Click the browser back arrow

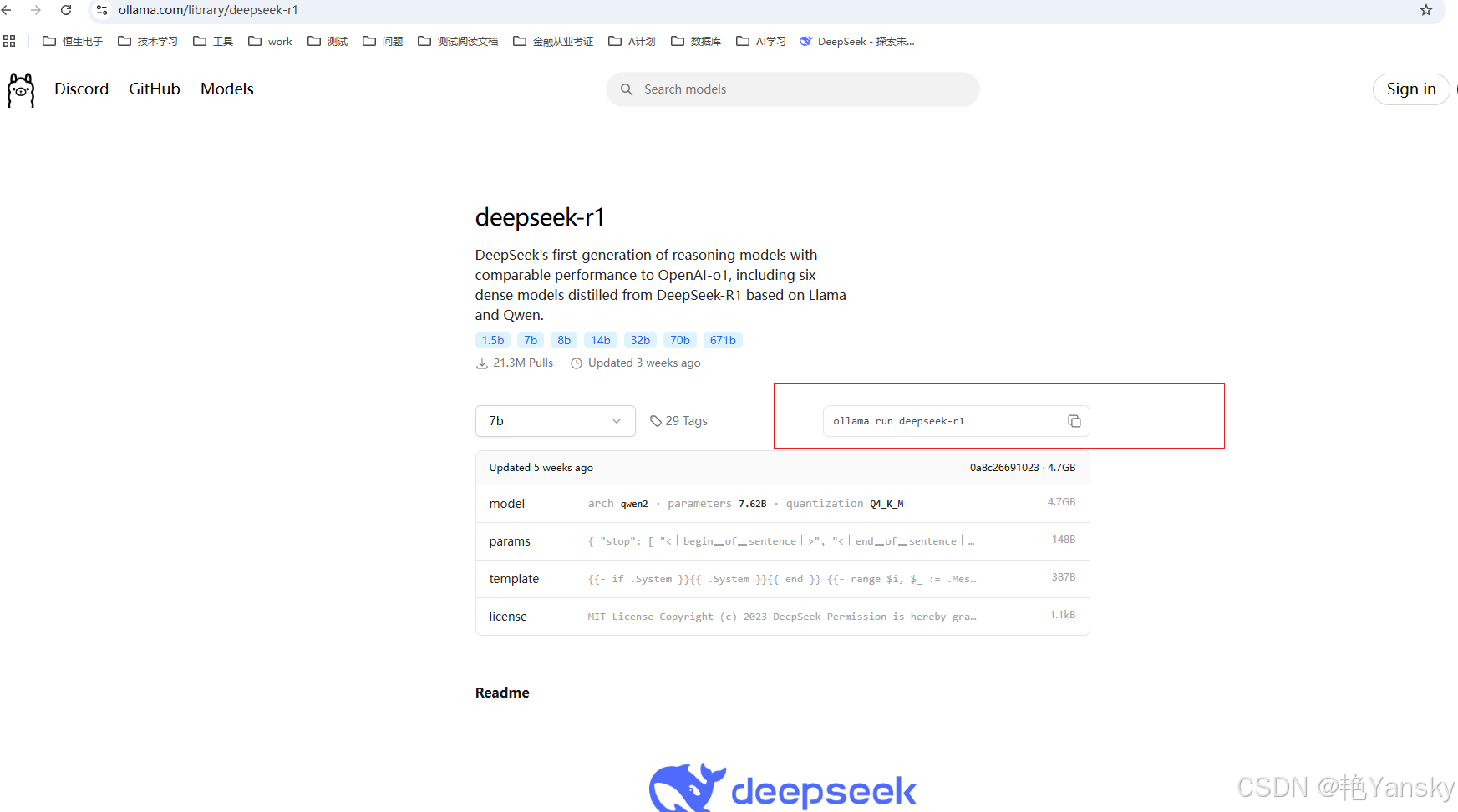7,10
